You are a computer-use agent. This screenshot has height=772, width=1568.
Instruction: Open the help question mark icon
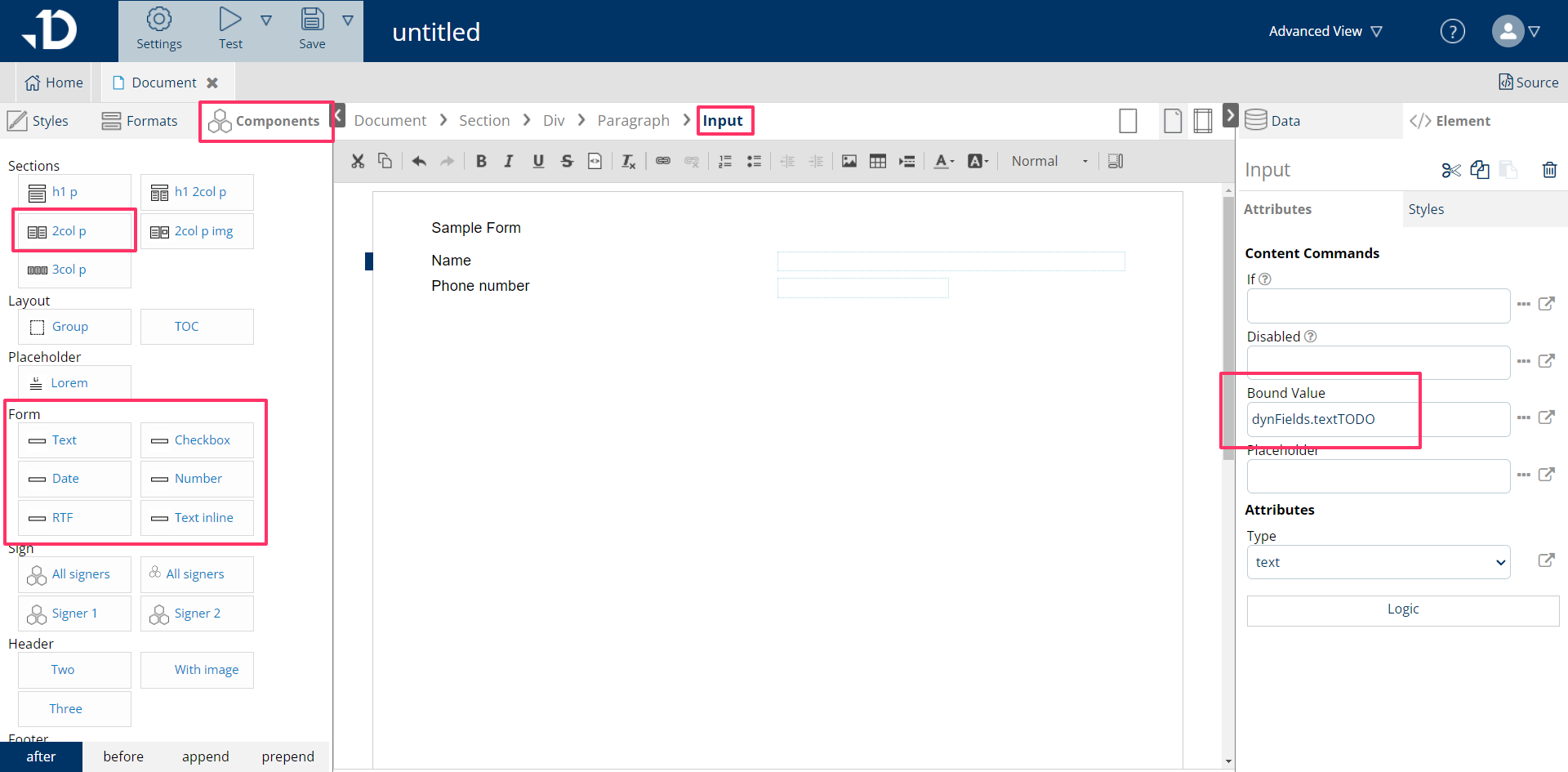coord(1452,31)
